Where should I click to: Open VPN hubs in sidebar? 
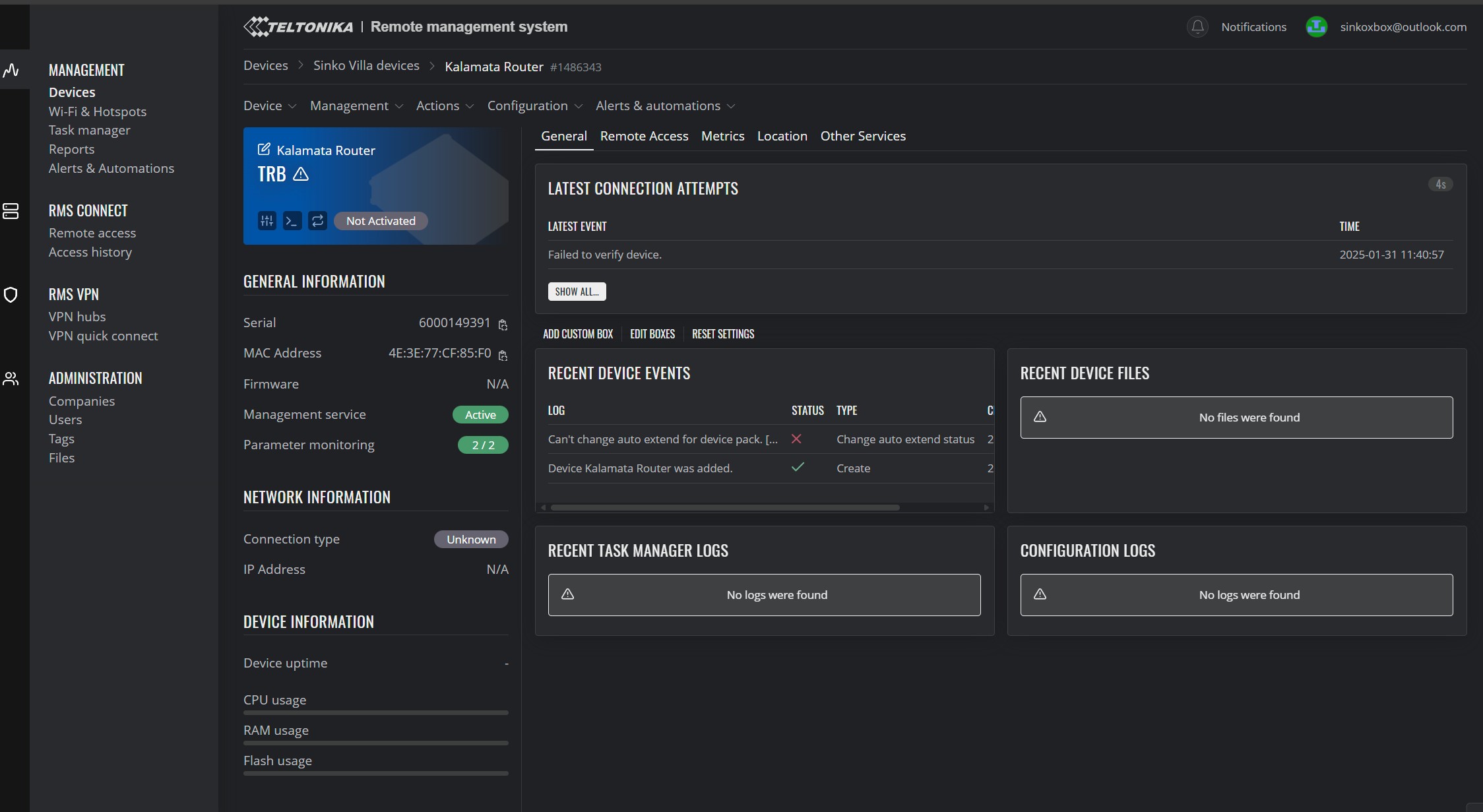tap(77, 317)
